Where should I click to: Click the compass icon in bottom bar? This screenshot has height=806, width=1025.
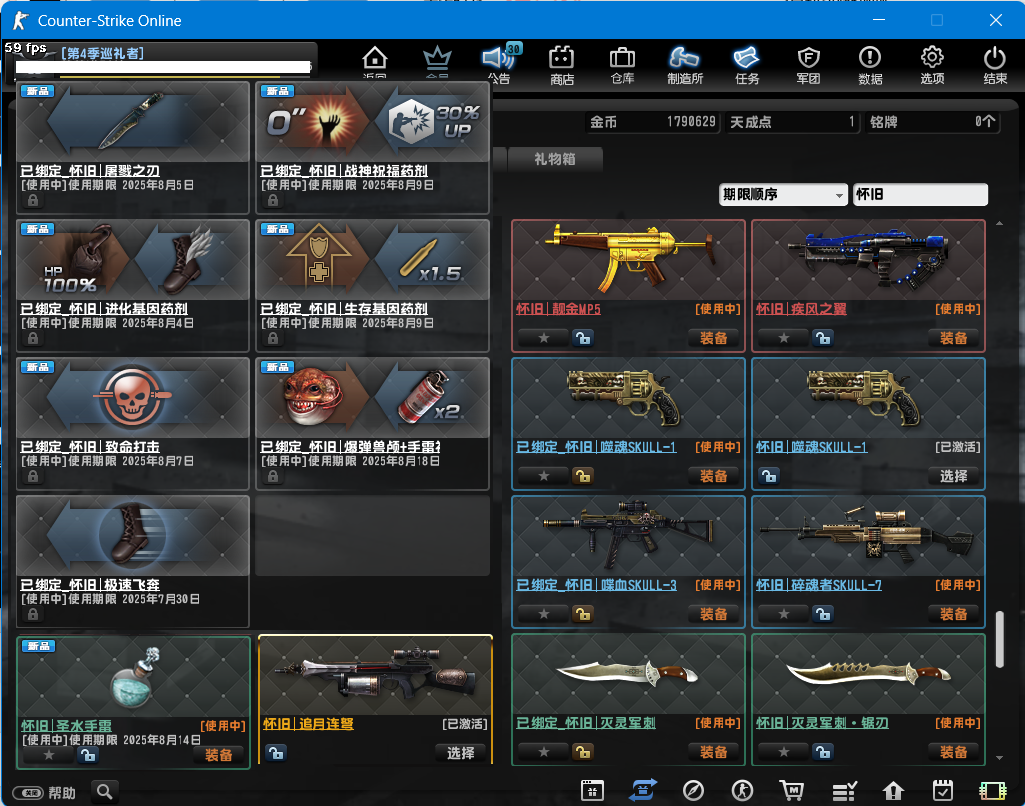point(693,790)
